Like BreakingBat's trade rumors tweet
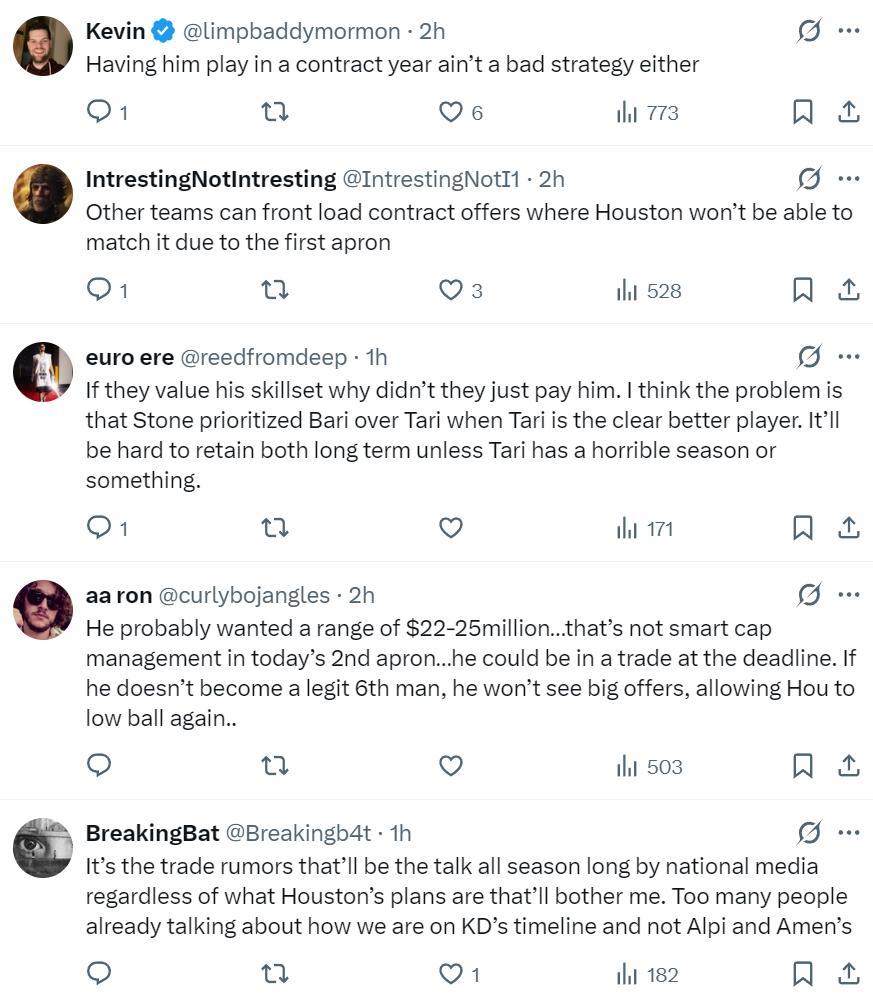Image resolution: width=873 pixels, height=999 pixels. (451, 974)
